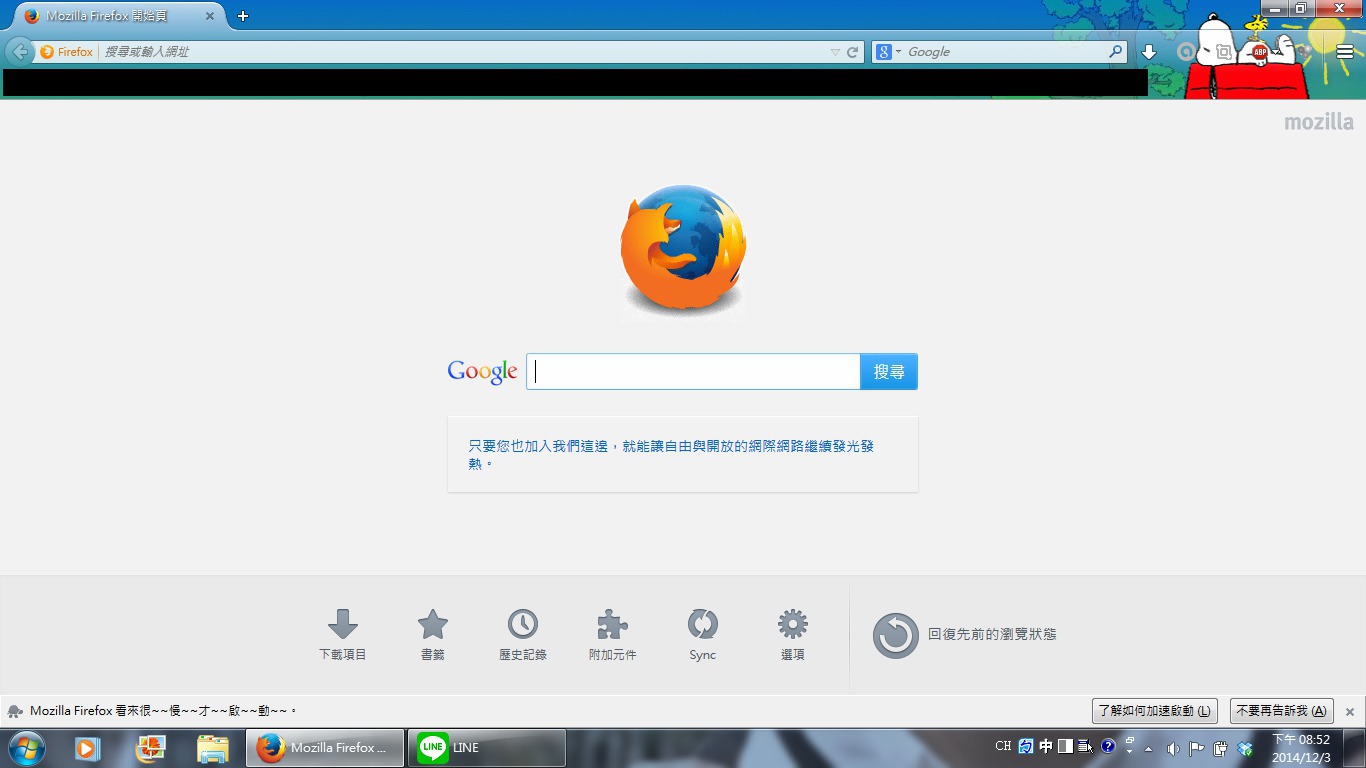Image resolution: width=1366 pixels, height=768 pixels.
Task: Open 歷史記錄 history clock icon
Action: [x=523, y=635]
